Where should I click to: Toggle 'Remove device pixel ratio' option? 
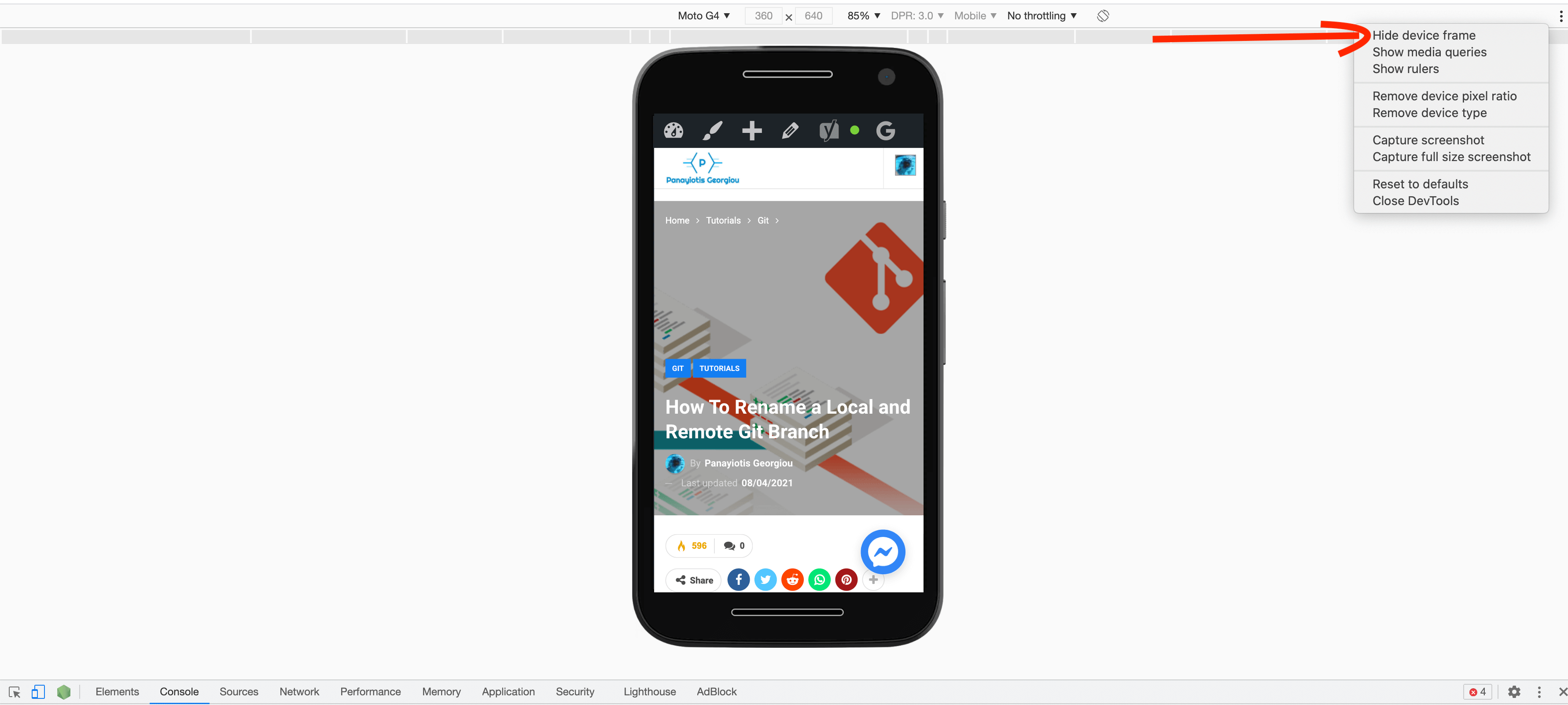click(x=1443, y=96)
